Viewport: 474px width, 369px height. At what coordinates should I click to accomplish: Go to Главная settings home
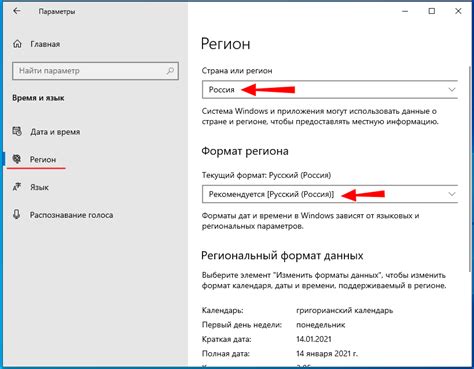[x=45, y=44]
